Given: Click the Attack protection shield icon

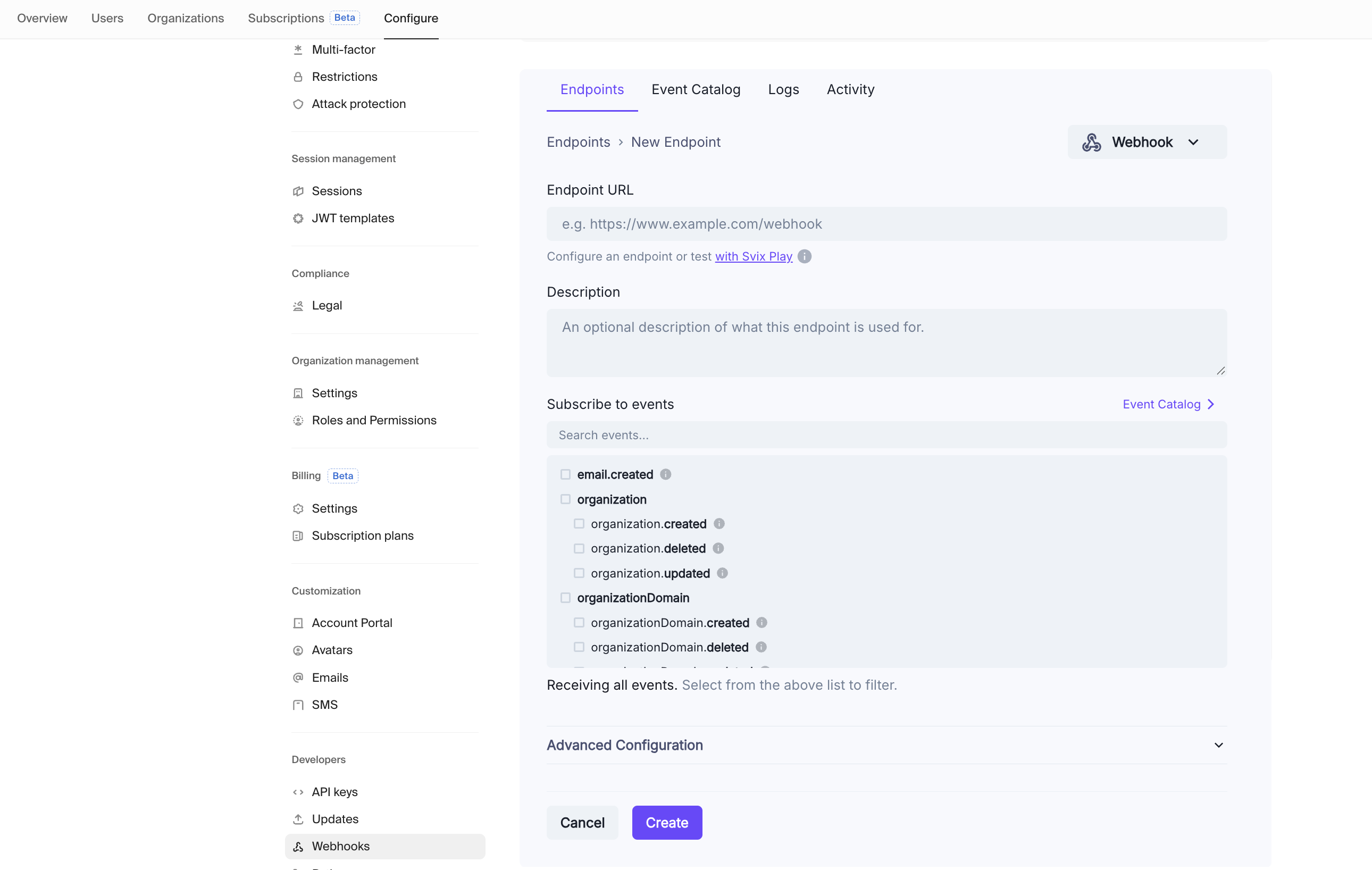Looking at the screenshot, I should [x=298, y=104].
